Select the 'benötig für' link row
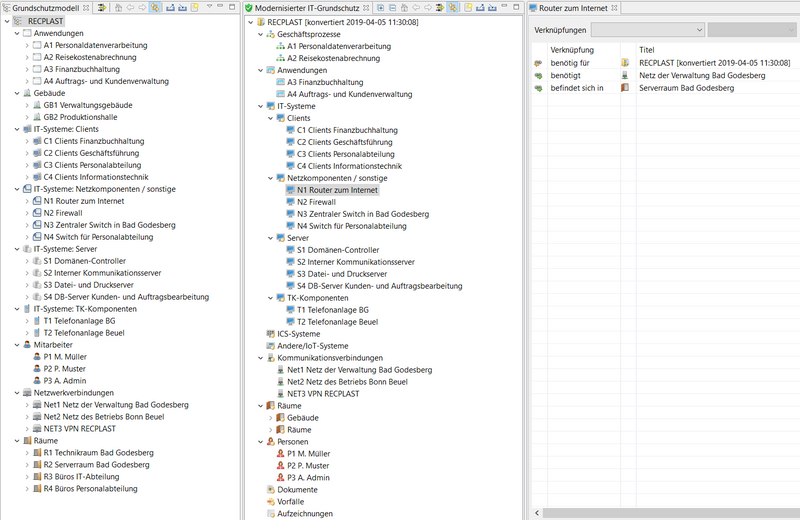 (666, 63)
